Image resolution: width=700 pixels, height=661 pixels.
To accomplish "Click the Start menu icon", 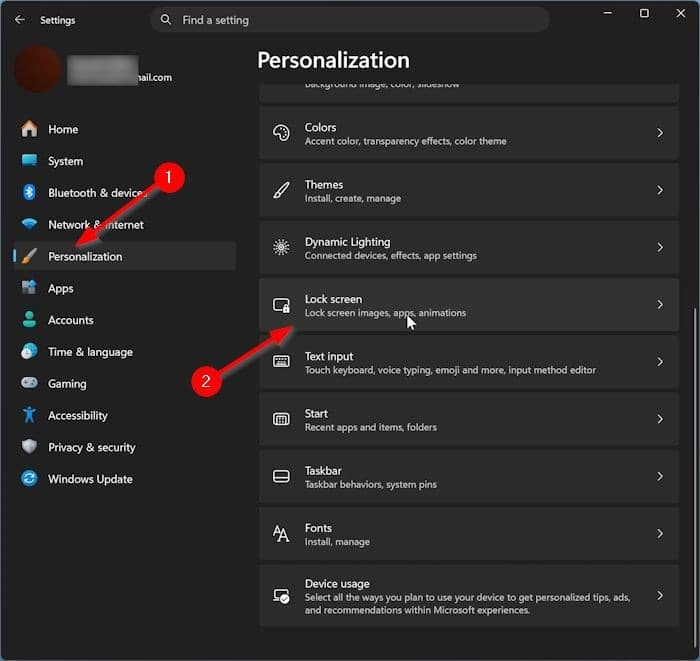I will pos(281,419).
